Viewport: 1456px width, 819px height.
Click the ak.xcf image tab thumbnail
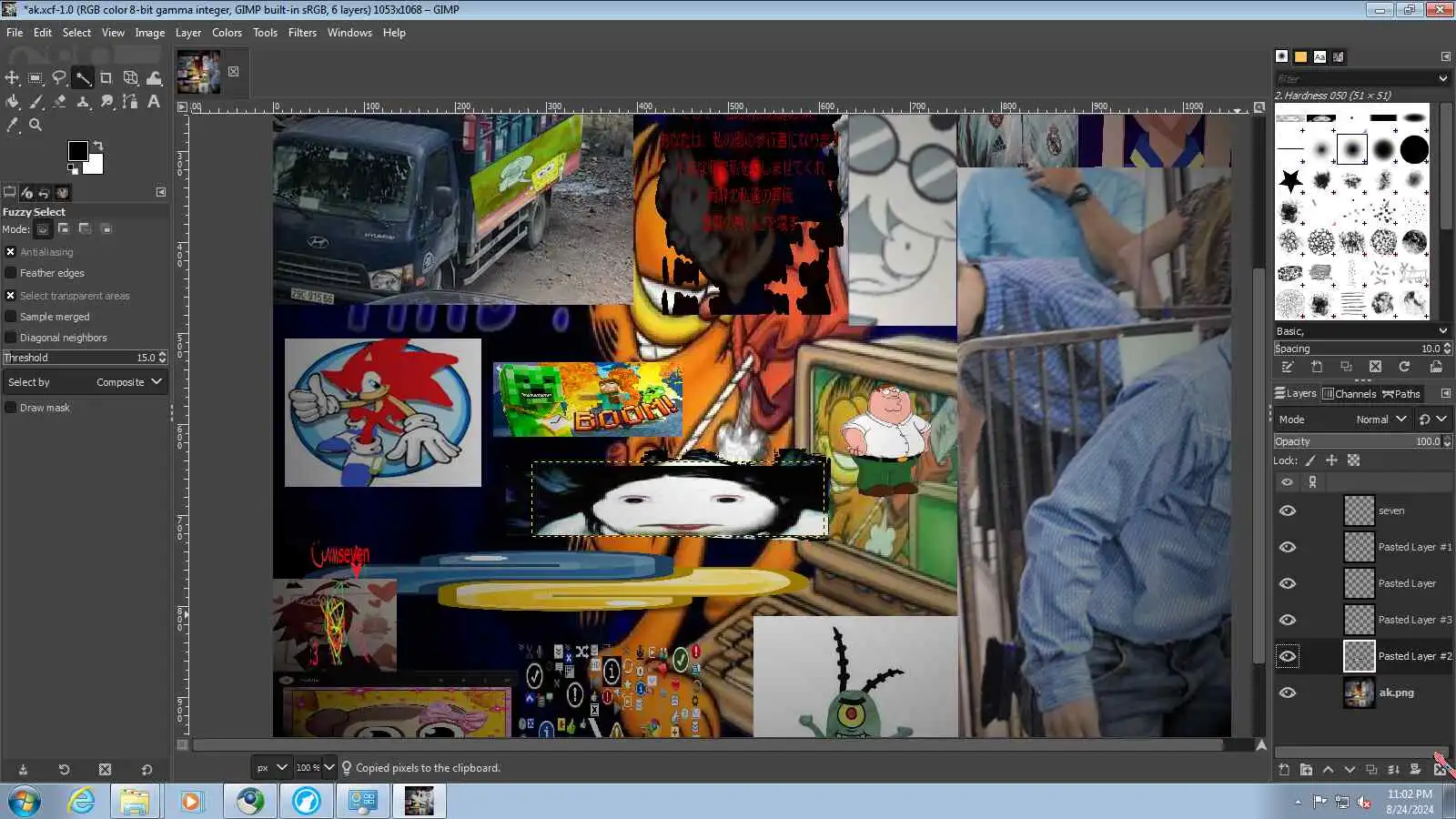pyautogui.click(x=198, y=72)
